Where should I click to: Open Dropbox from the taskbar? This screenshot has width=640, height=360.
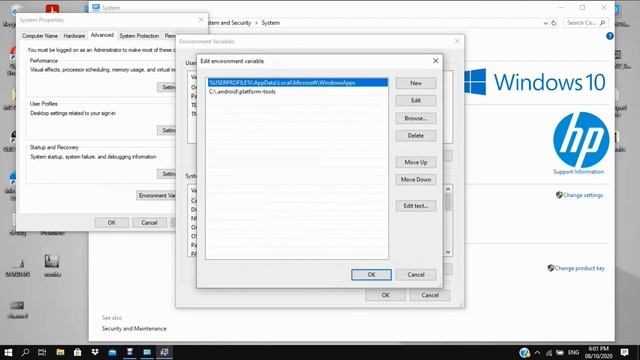(x=95, y=352)
